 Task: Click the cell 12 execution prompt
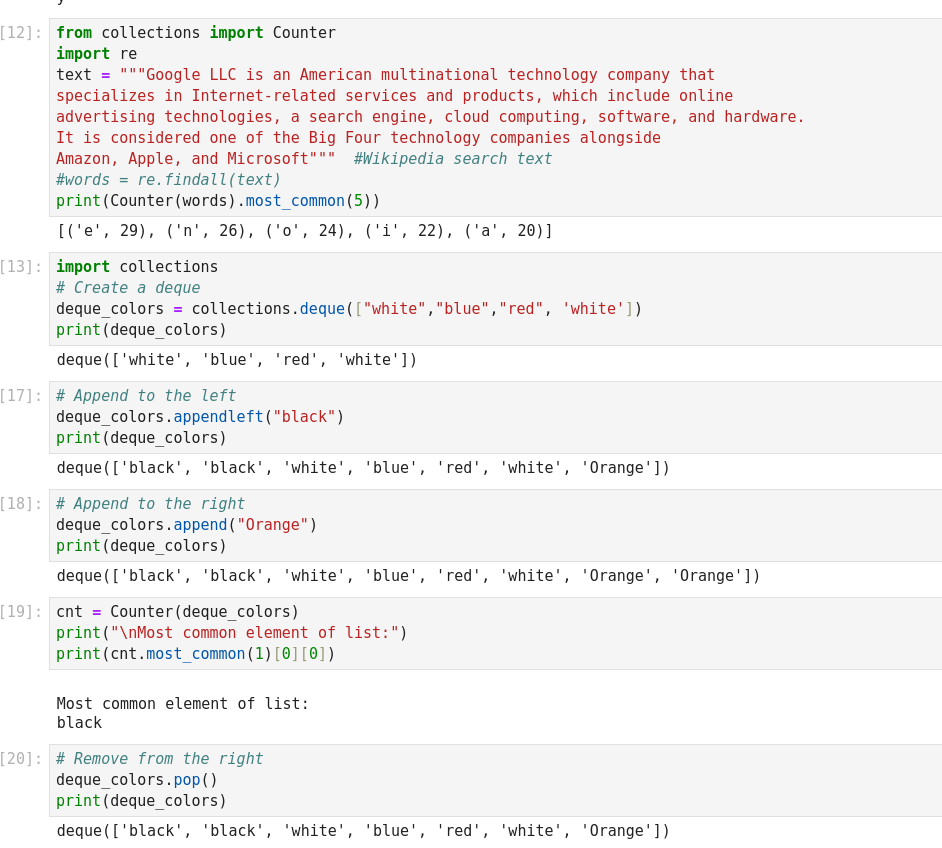point(21,33)
